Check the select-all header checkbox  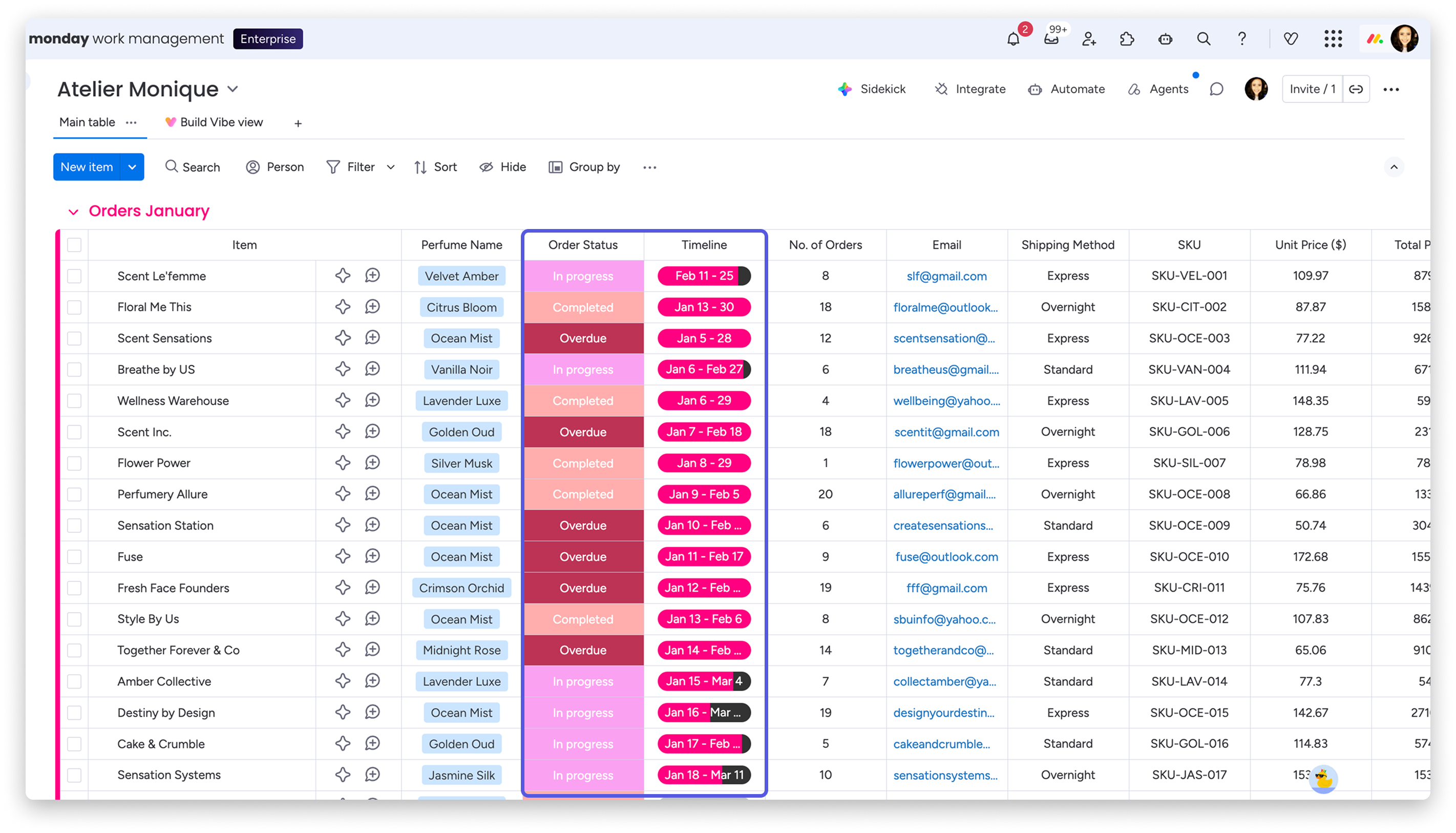click(74, 245)
